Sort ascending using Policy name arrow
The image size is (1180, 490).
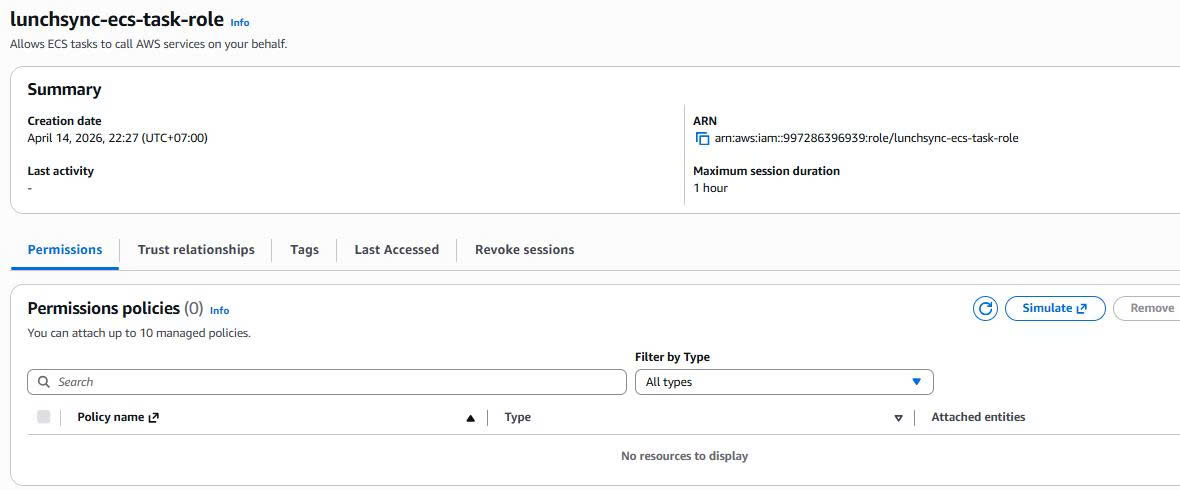pyautogui.click(x=470, y=418)
